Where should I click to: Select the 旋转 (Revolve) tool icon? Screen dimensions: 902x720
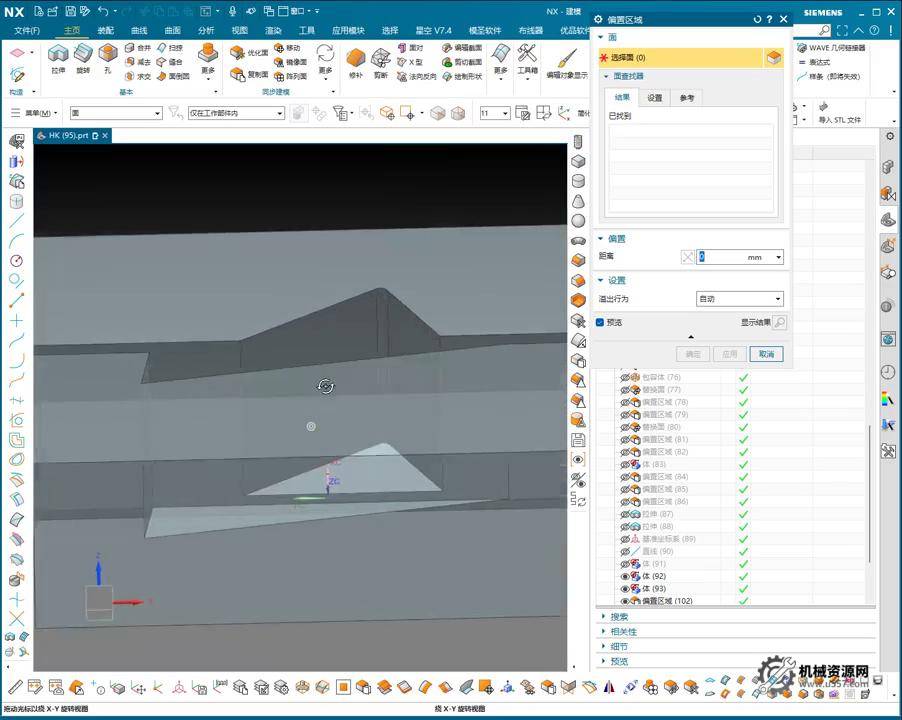pos(82,54)
